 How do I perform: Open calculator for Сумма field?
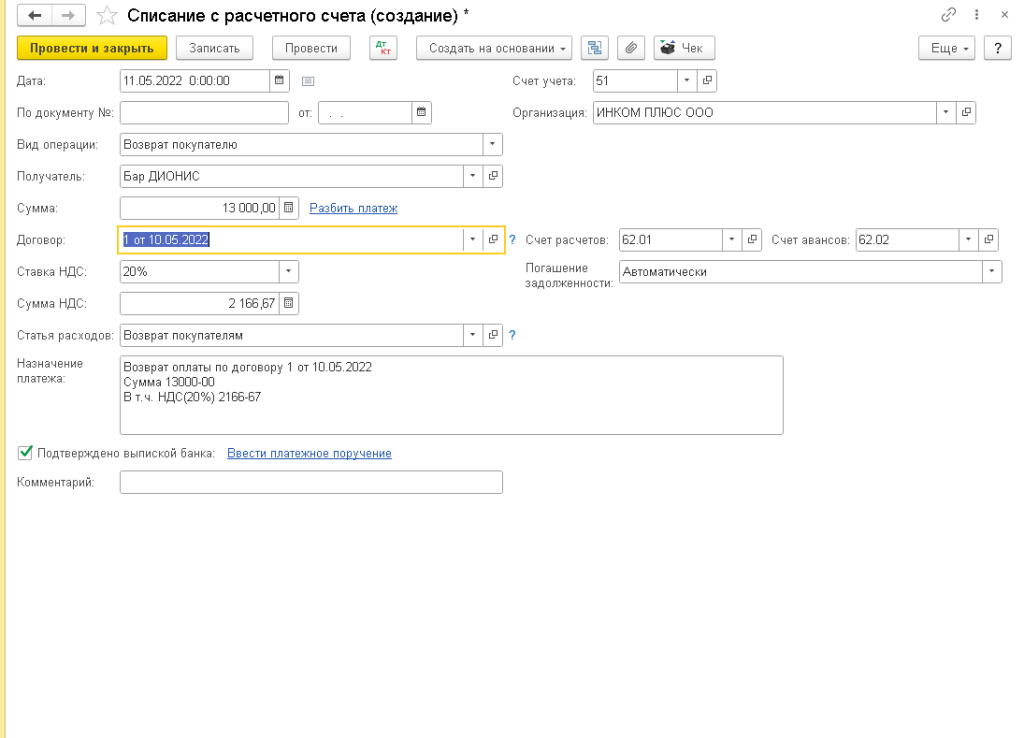289,208
